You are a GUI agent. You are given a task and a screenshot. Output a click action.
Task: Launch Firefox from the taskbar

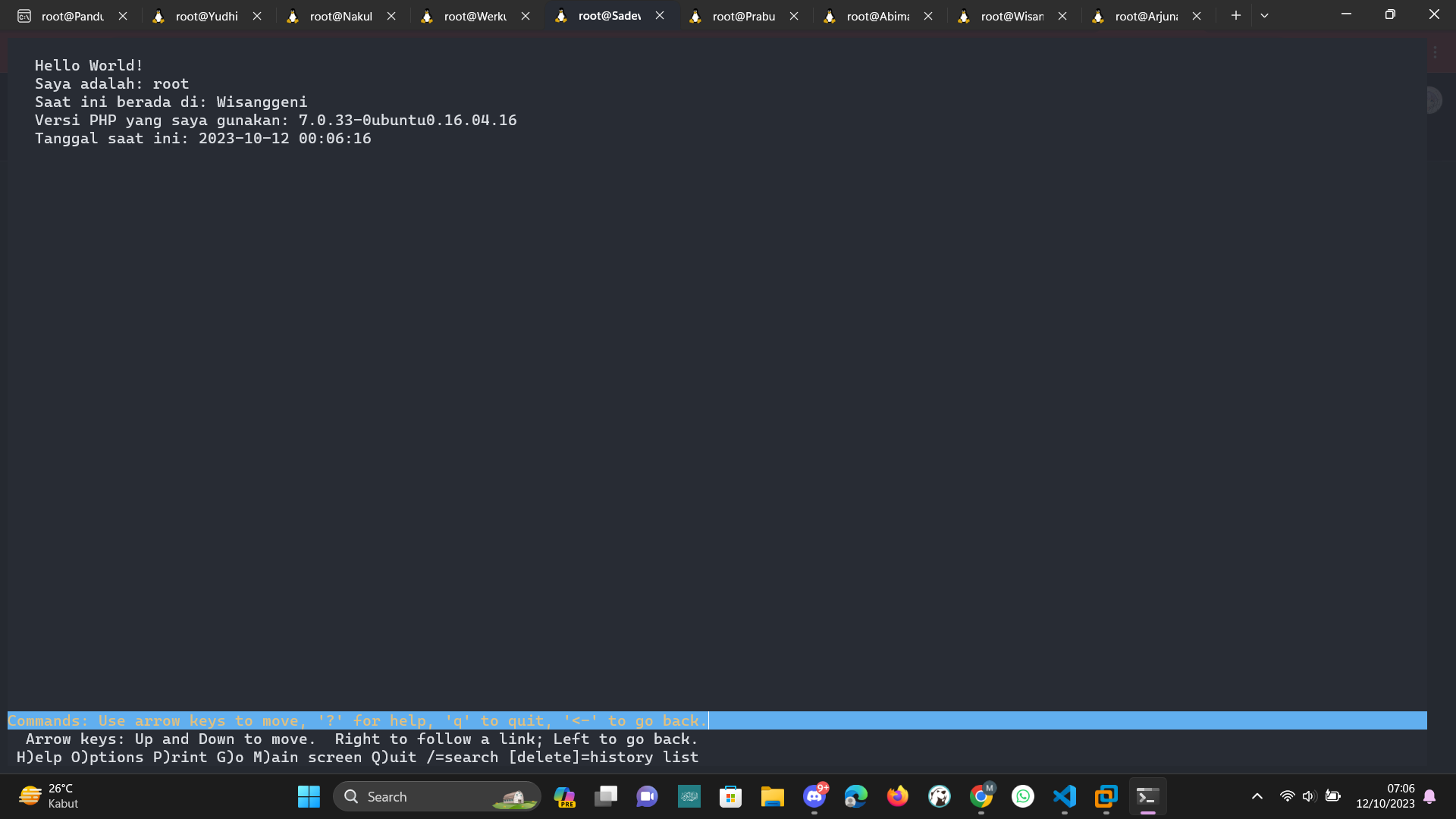click(x=898, y=796)
